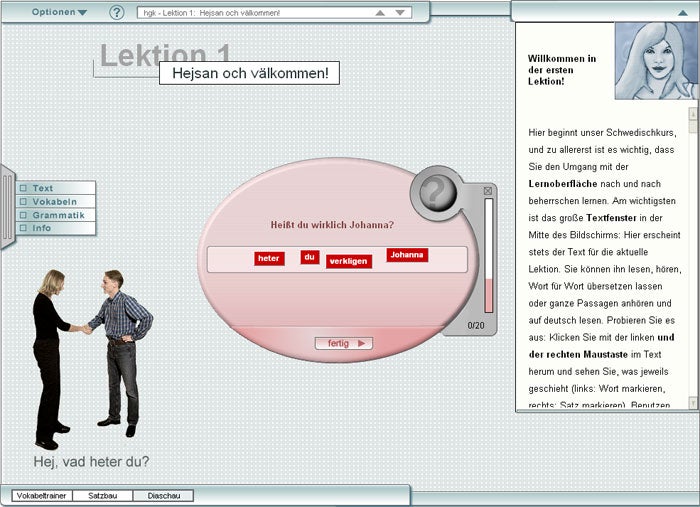
Task: Open the lesson selector field
Action: click(274, 13)
